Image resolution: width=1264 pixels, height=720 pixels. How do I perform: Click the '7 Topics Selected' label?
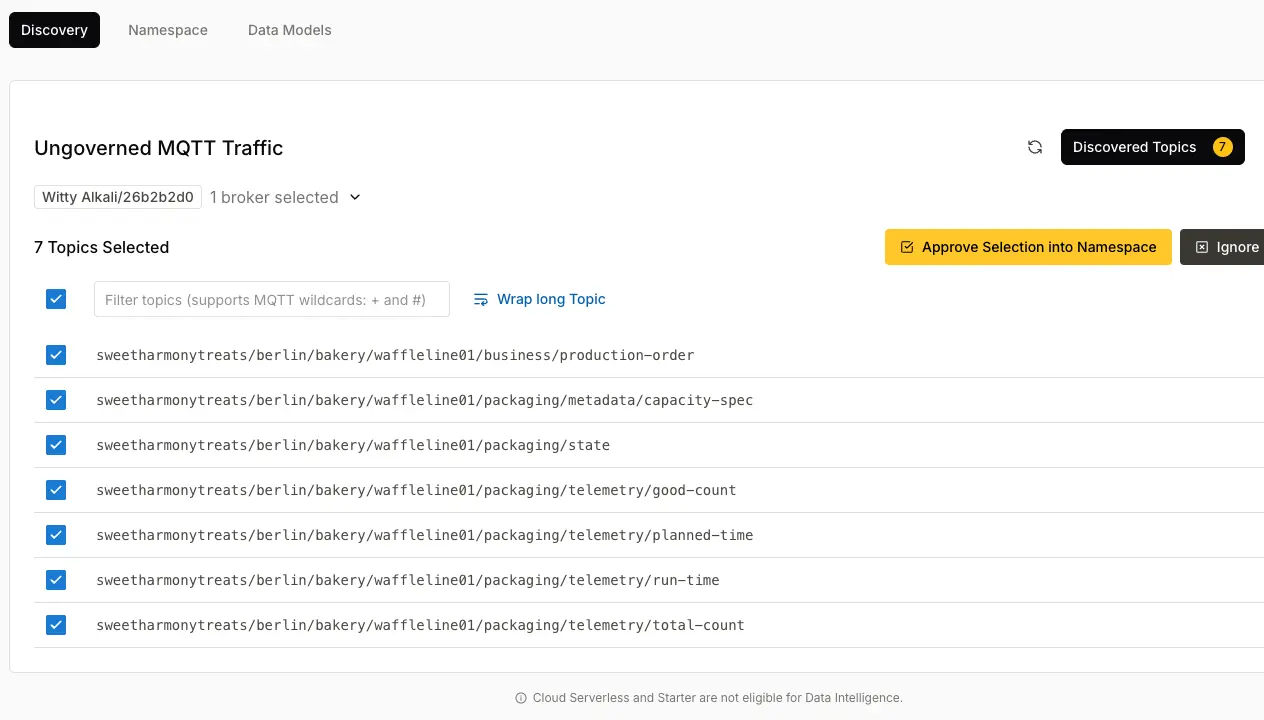coord(102,247)
